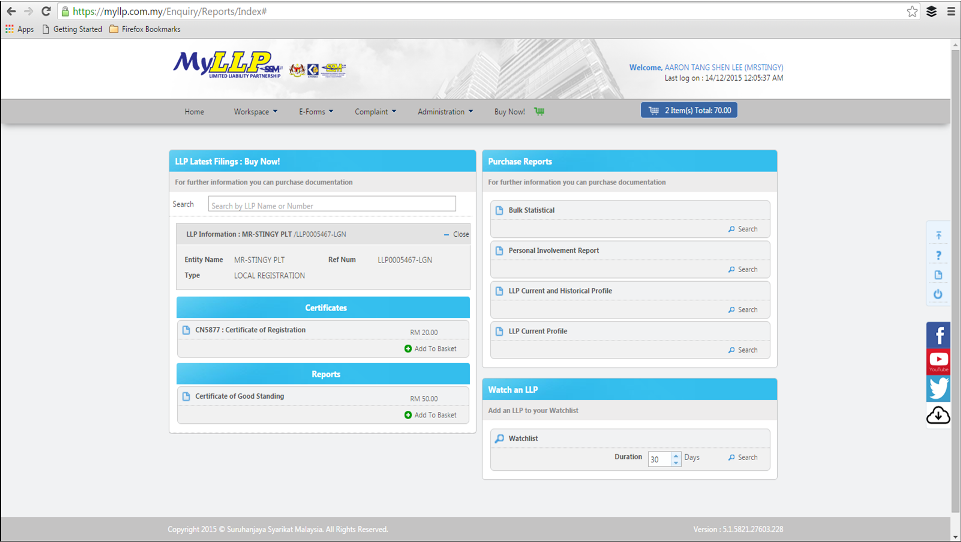The image size is (961, 542).
Task: Open the Apps bookmarks shortcut
Action: point(20,29)
